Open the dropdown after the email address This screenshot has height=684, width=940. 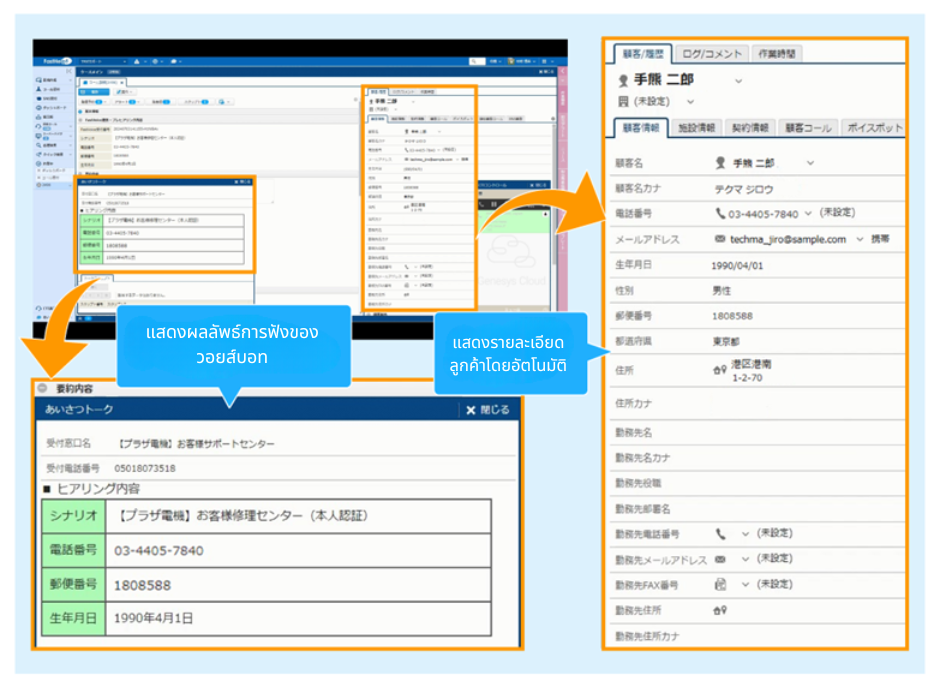(858, 240)
